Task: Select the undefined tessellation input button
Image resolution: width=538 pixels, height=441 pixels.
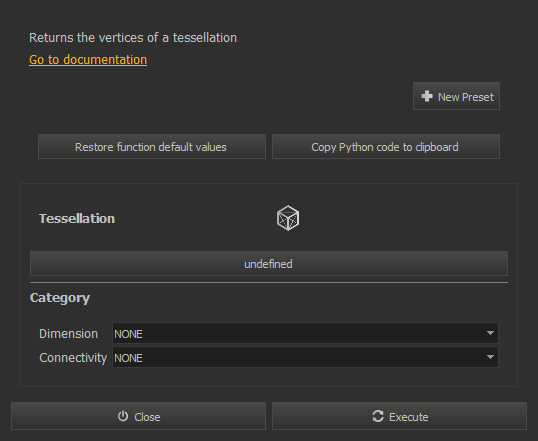Action: coord(269,264)
